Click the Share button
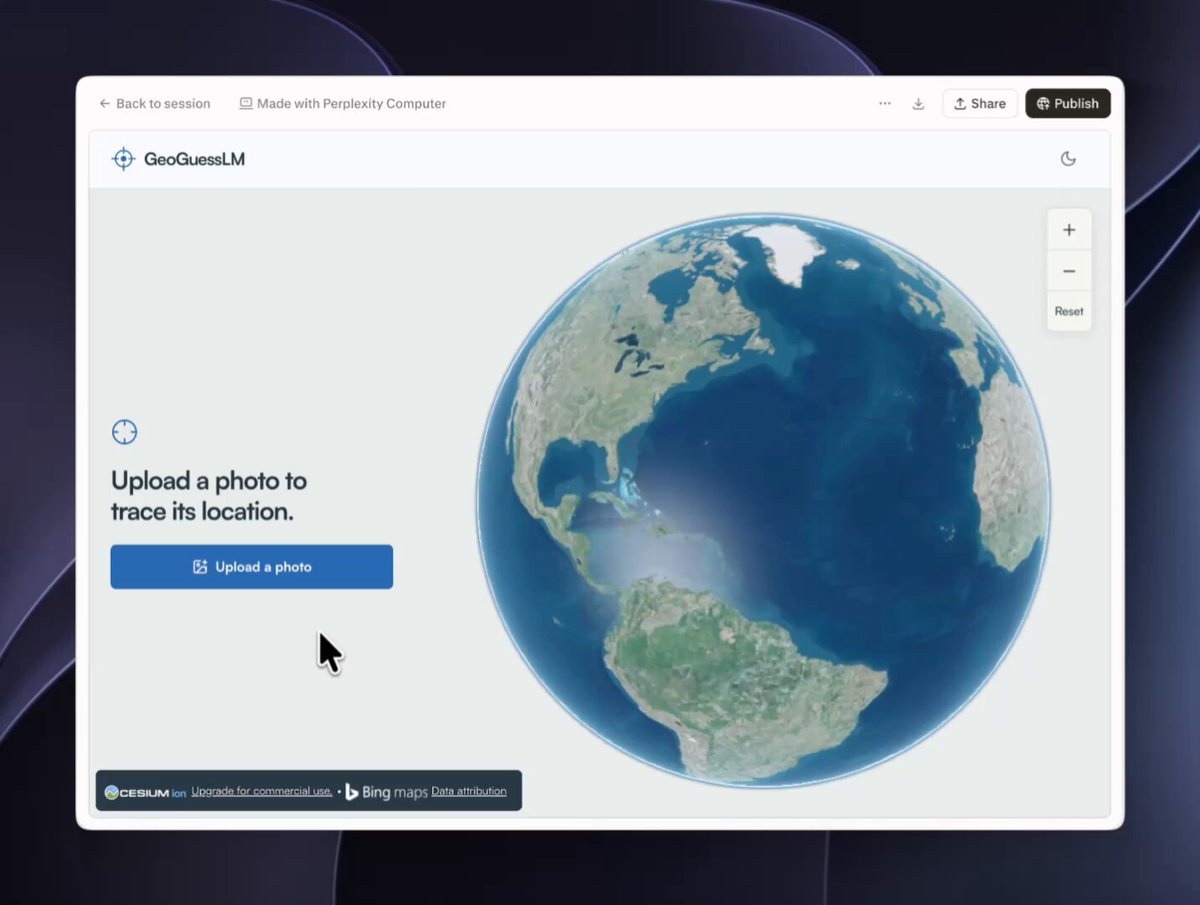The width and height of the screenshot is (1200, 905). (980, 104)
